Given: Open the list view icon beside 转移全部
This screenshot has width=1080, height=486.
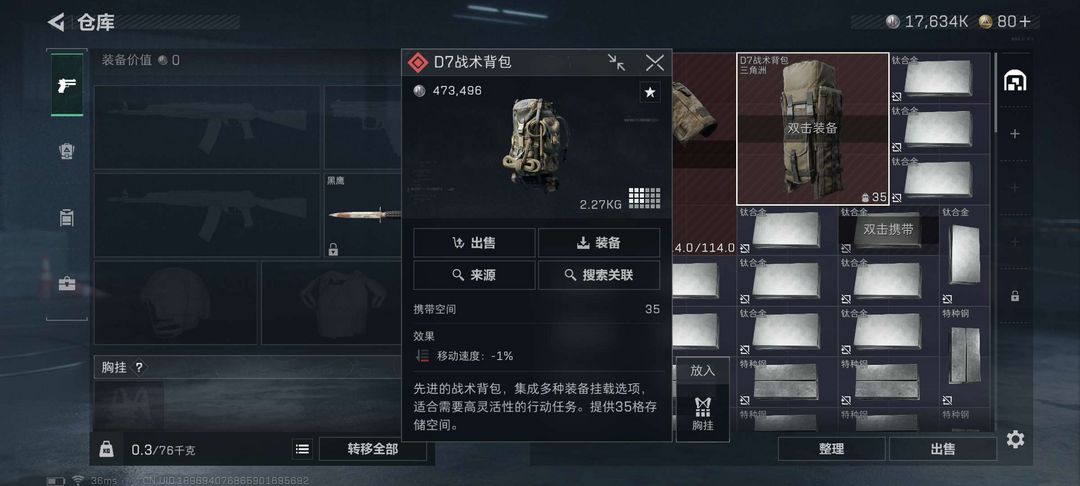Looking at the screenshot, I should (302, 450).
